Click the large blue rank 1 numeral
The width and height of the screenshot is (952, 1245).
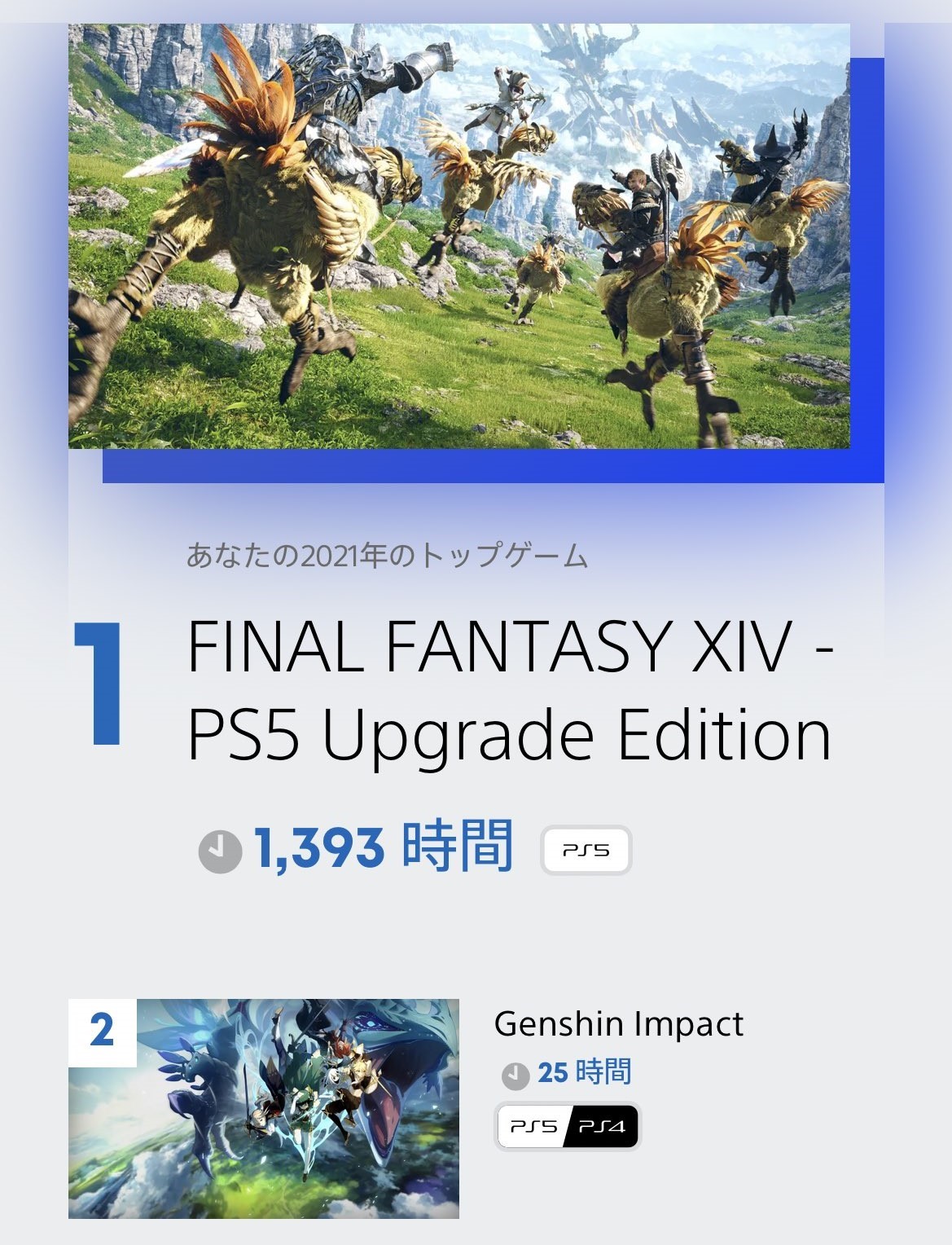[x=99, y=683]
